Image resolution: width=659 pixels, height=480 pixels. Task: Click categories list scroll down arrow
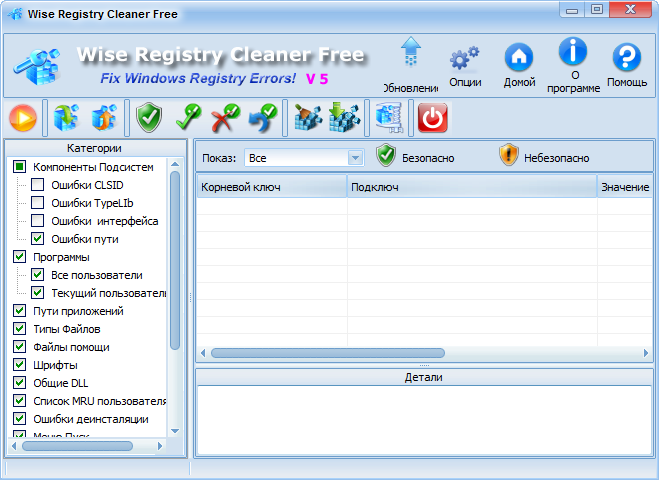[175, 431]
